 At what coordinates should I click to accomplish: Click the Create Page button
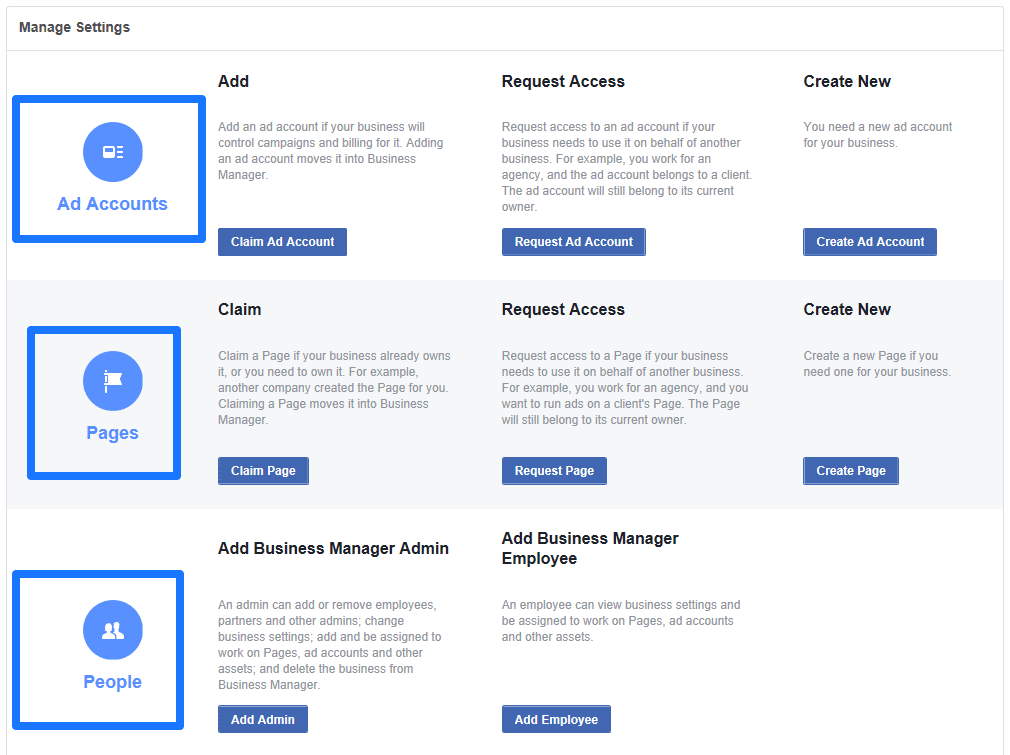pos(850,471)
